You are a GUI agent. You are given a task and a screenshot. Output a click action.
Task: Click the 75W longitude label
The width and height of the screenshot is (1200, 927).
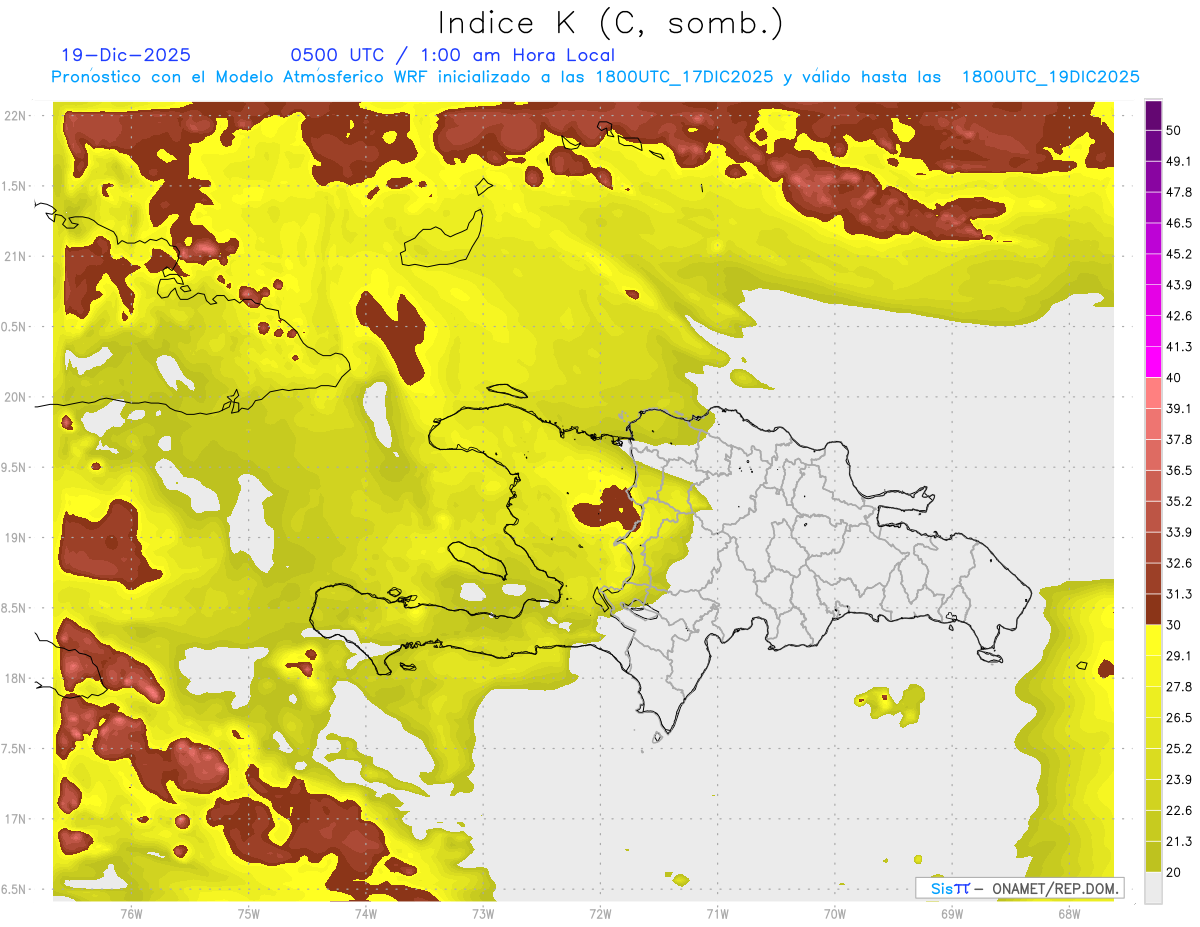click(x=249, y=913)
